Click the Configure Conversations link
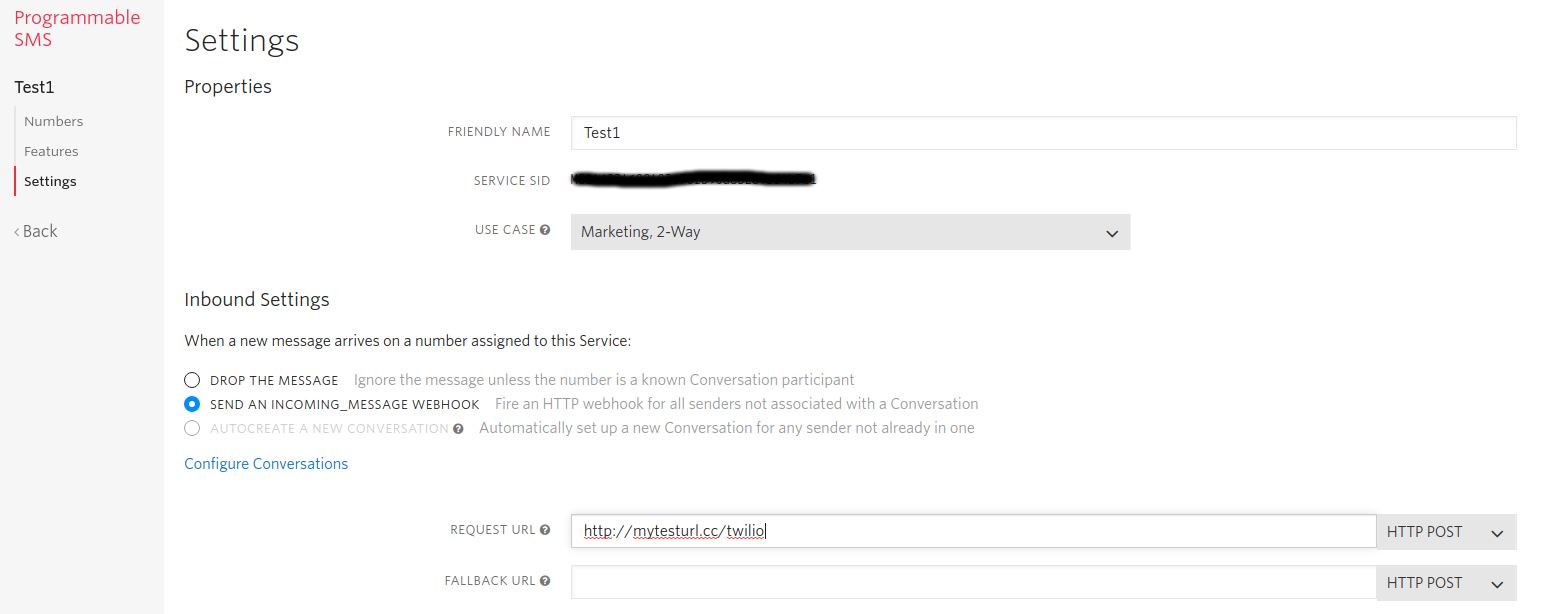Viewport: 1548px width, 614px height. tap(266, 464)
